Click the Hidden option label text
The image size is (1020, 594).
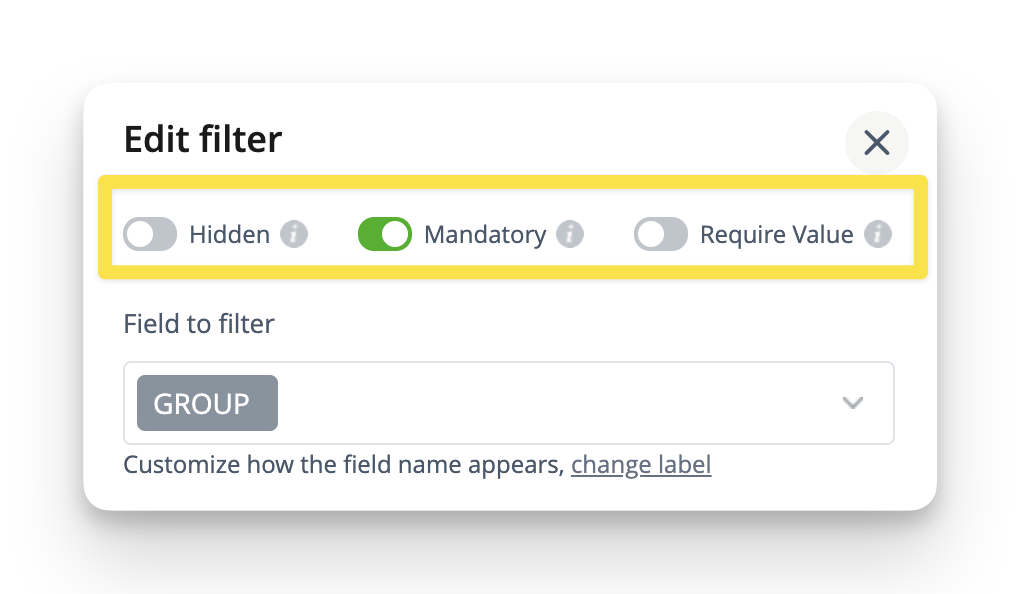coord(230,235)
